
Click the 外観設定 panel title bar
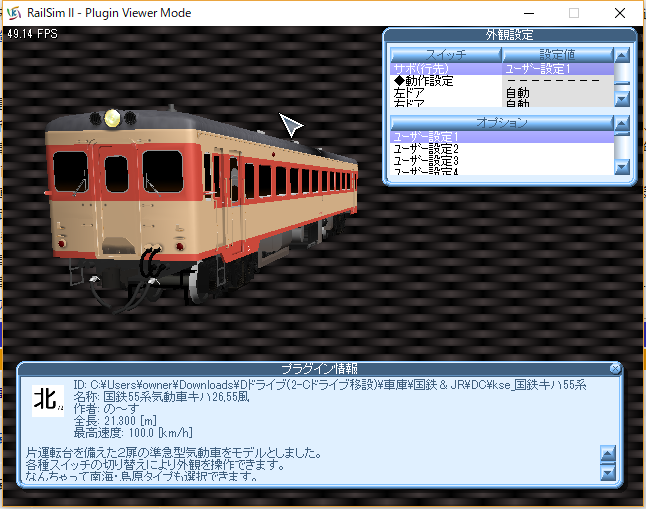(x=509, y=35)
